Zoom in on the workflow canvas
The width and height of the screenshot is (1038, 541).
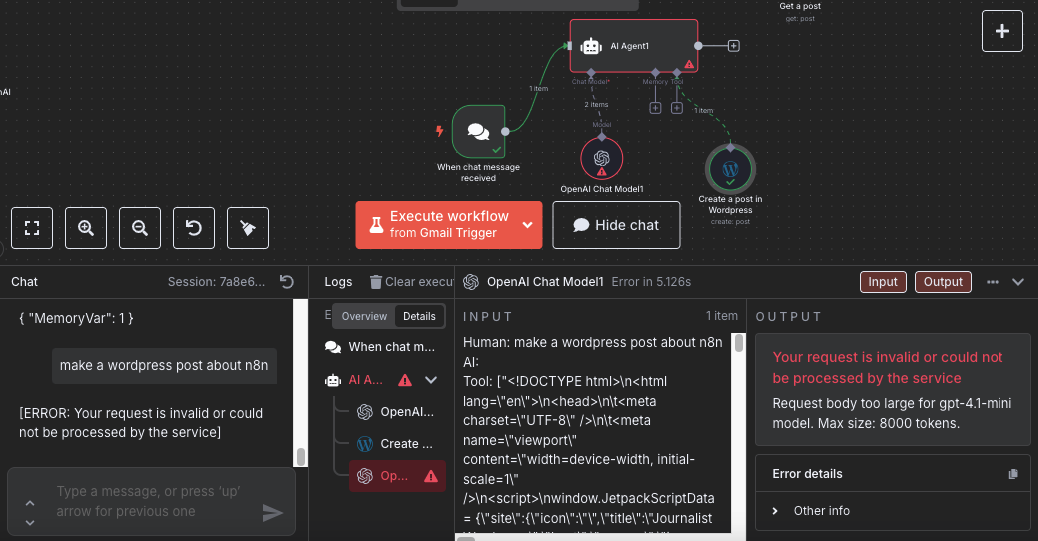[x=86, y=228]
